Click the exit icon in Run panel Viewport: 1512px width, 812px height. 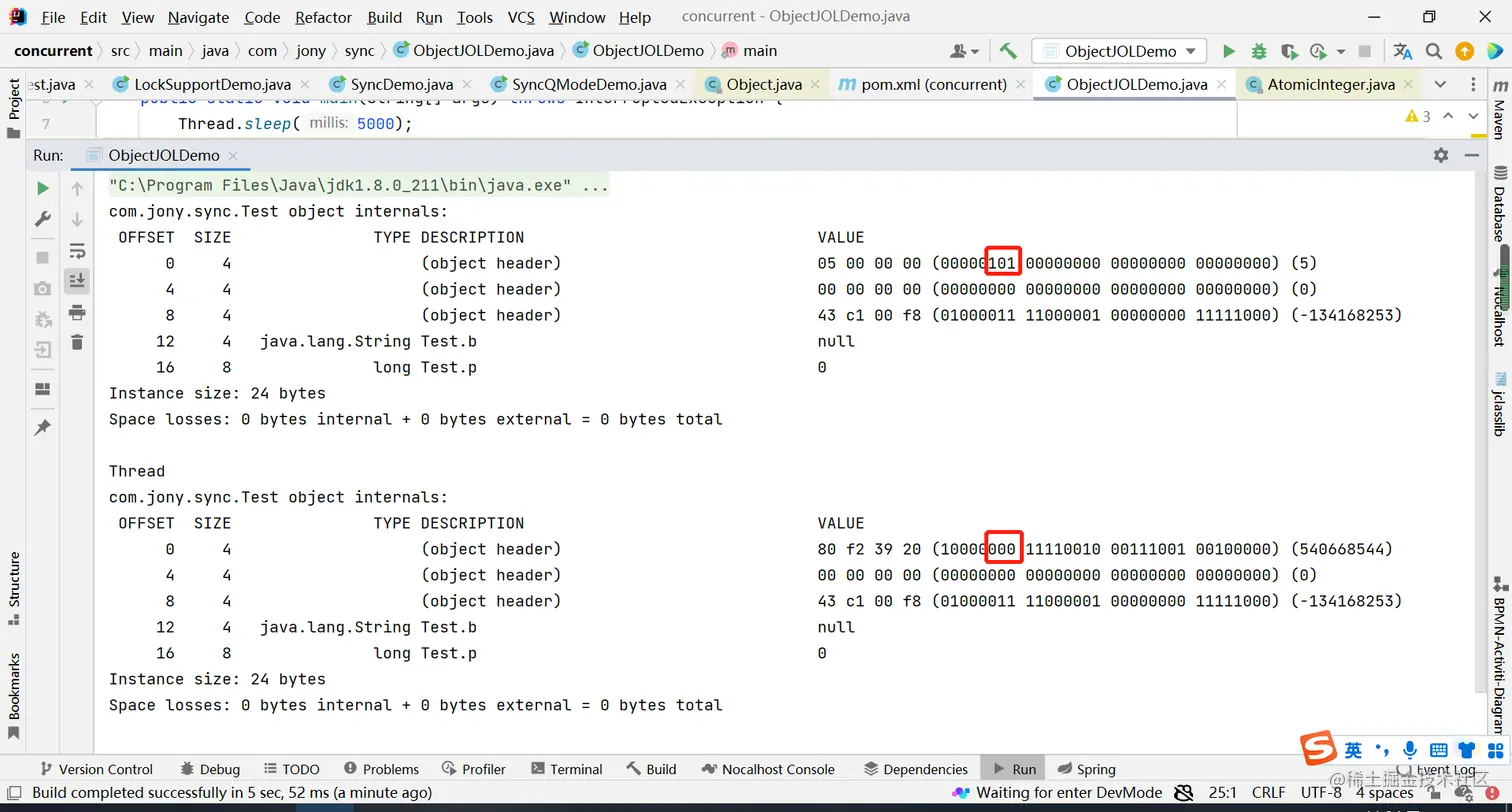pyautogui.click(x=42, y=350)
